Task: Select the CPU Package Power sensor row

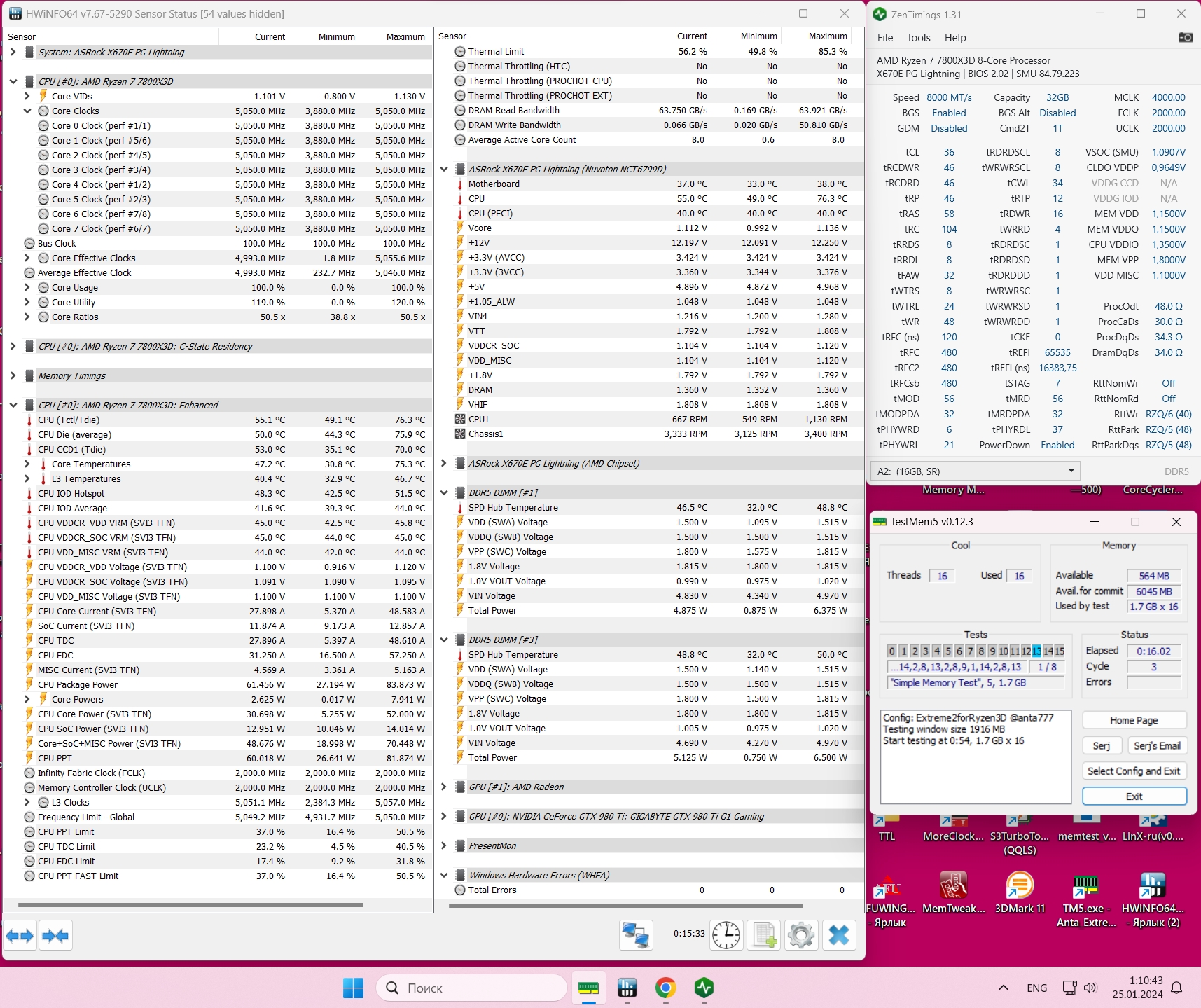Action: (217, 684)
